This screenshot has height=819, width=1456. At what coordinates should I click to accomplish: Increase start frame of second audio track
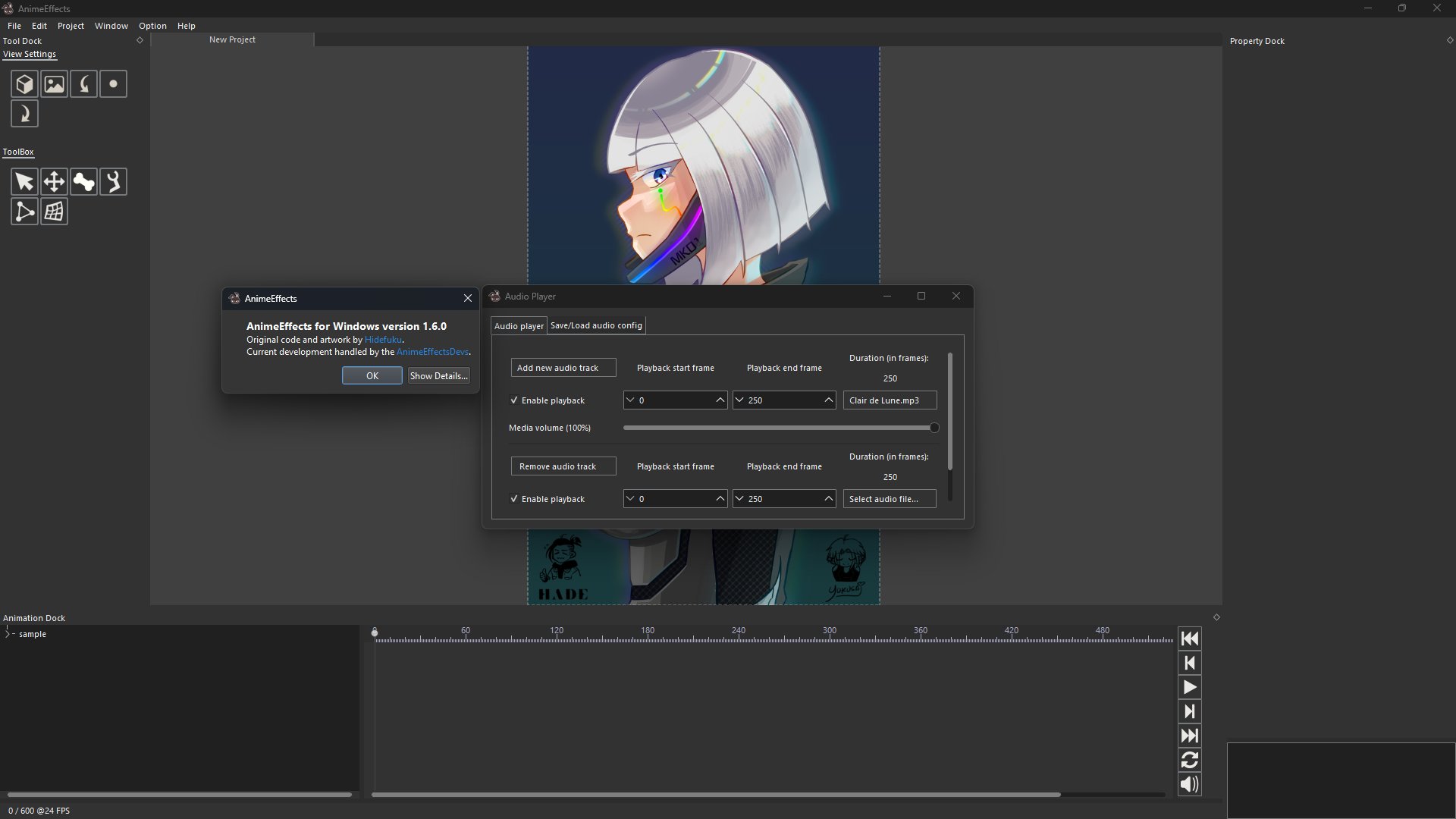pos(720,499)
